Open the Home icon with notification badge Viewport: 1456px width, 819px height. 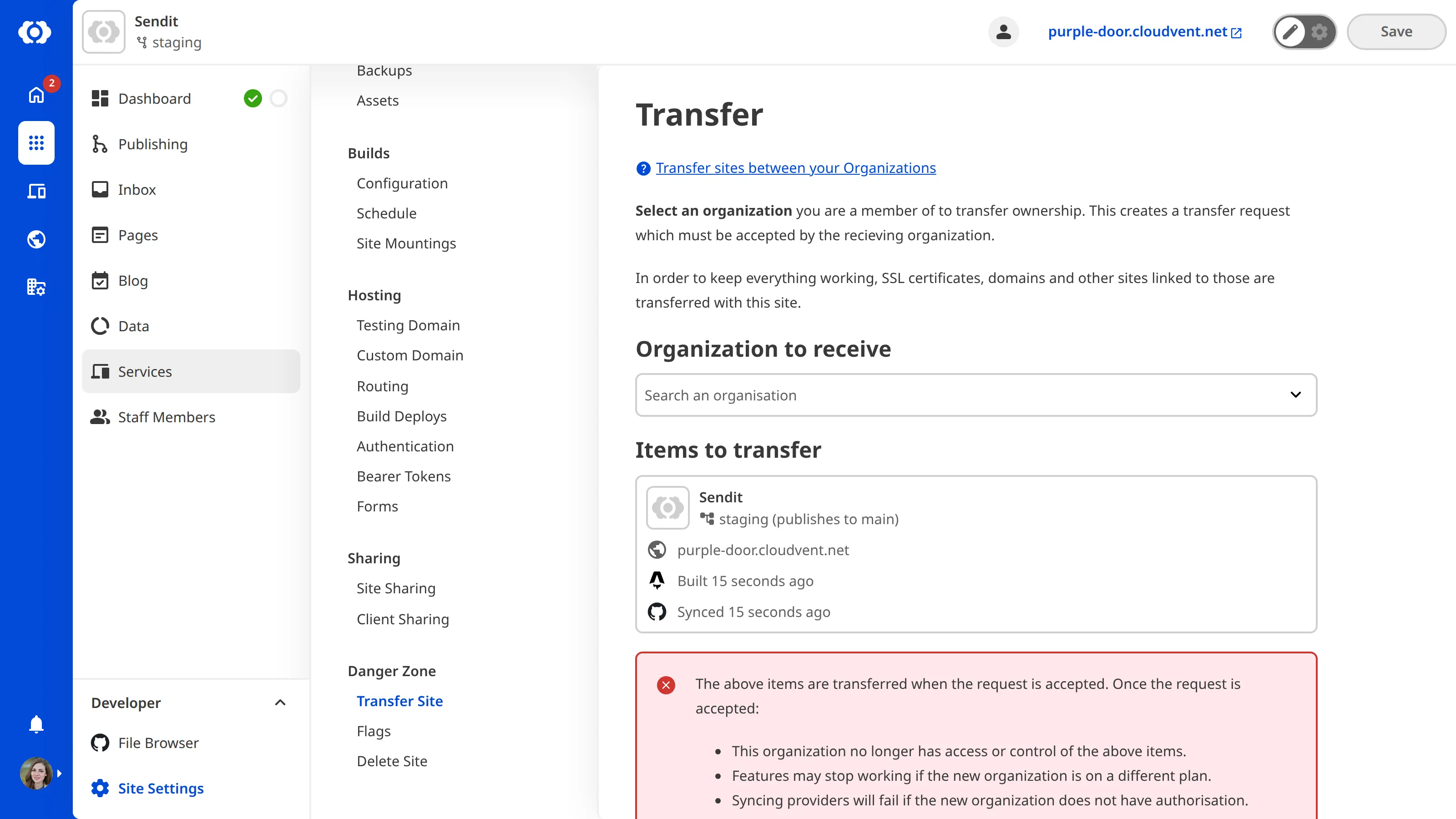[x=35, y=95]
